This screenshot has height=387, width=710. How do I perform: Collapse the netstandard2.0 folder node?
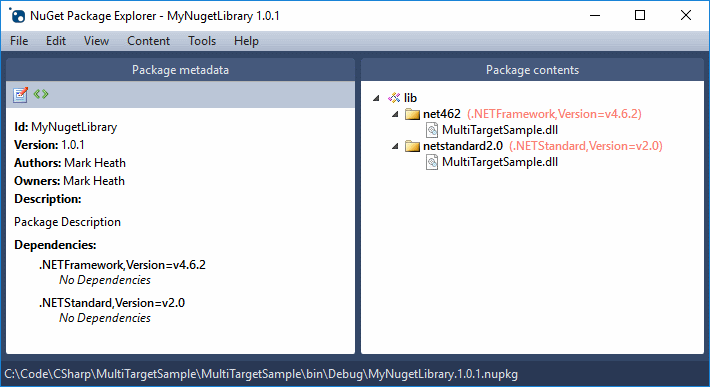[395, 146]
